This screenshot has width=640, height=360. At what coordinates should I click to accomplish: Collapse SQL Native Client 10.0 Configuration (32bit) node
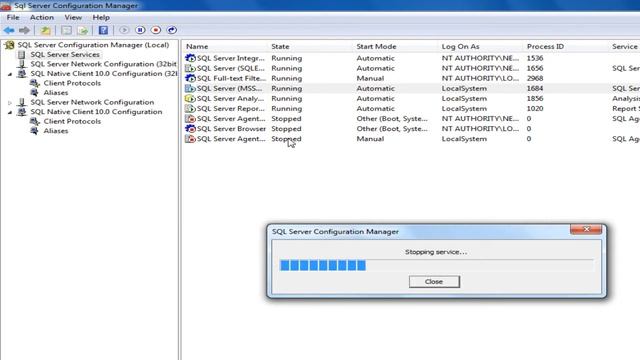coord(10,74)
